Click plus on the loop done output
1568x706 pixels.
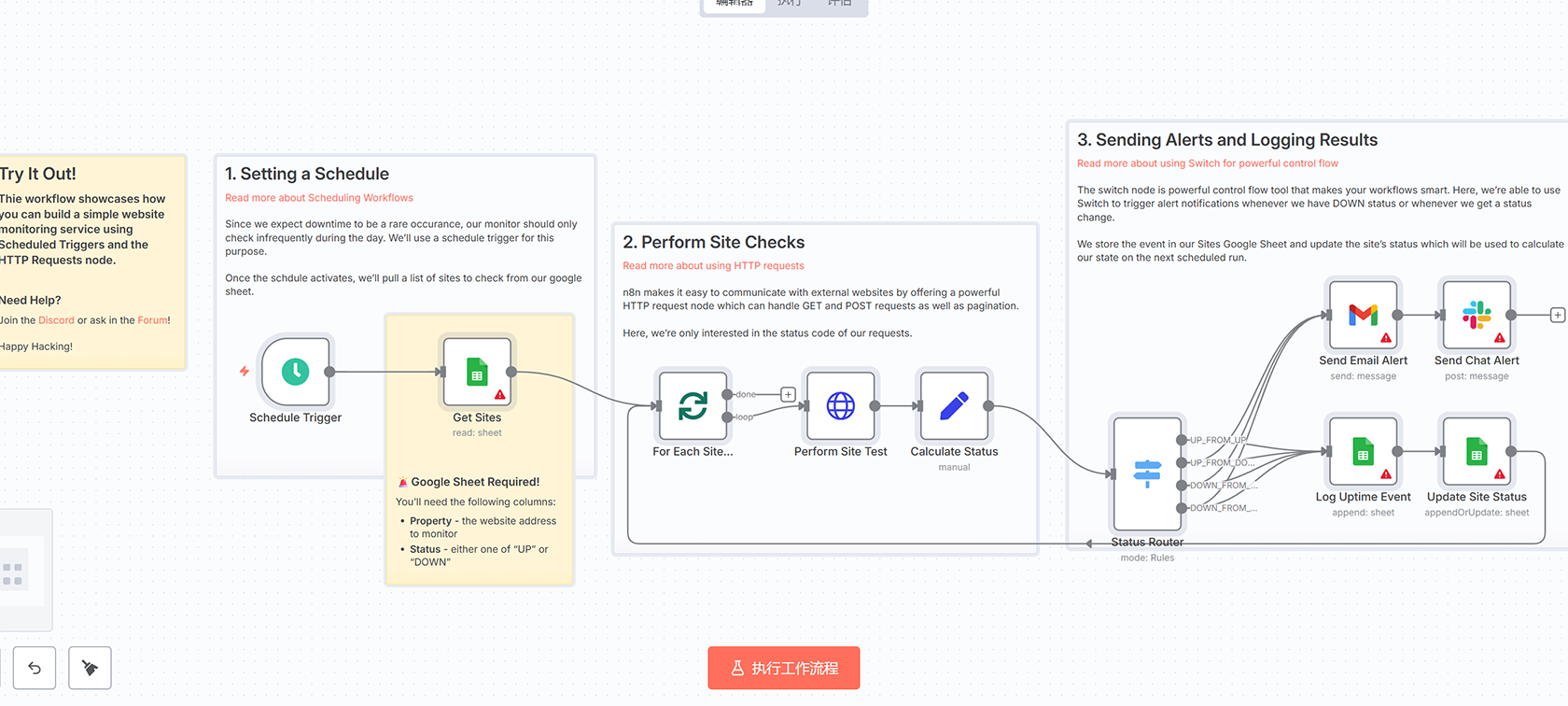[x=788, y=394]
